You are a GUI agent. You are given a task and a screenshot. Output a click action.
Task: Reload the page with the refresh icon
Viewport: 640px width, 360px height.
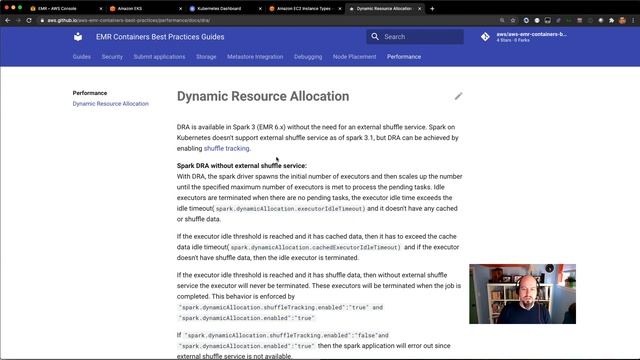(x=29, y=20)
